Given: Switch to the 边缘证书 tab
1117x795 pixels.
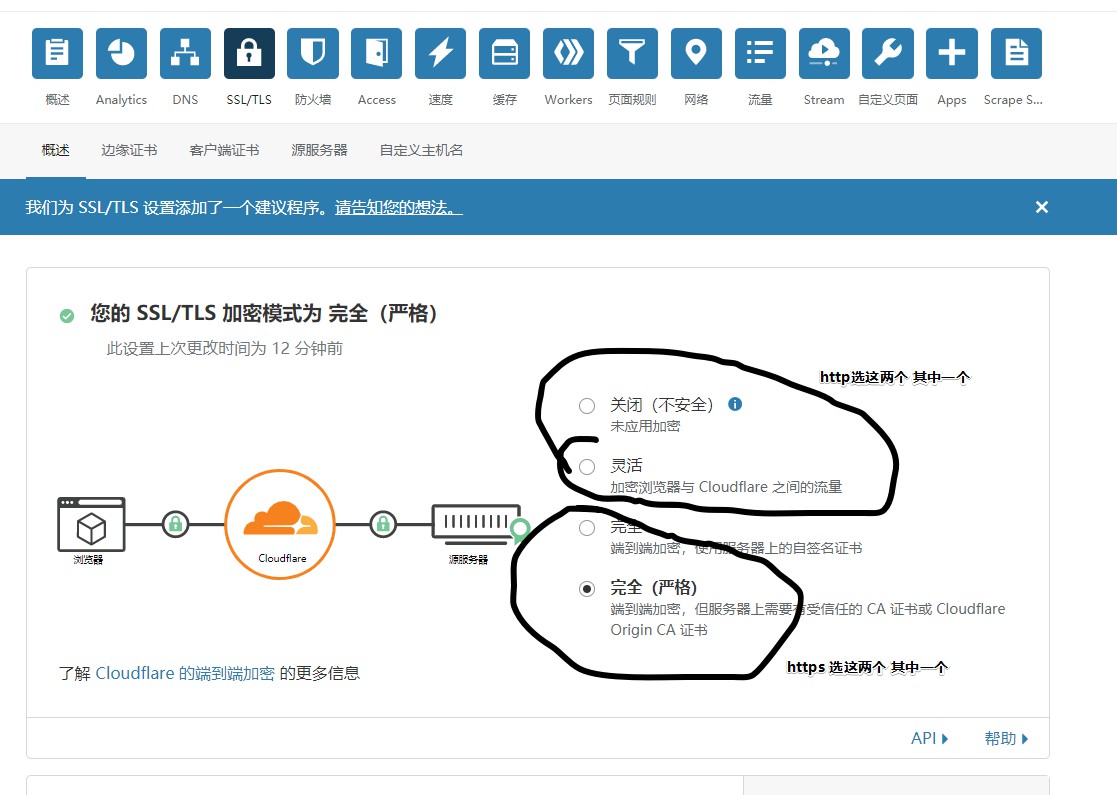Looking at the screenshot, I should [129, 150].
